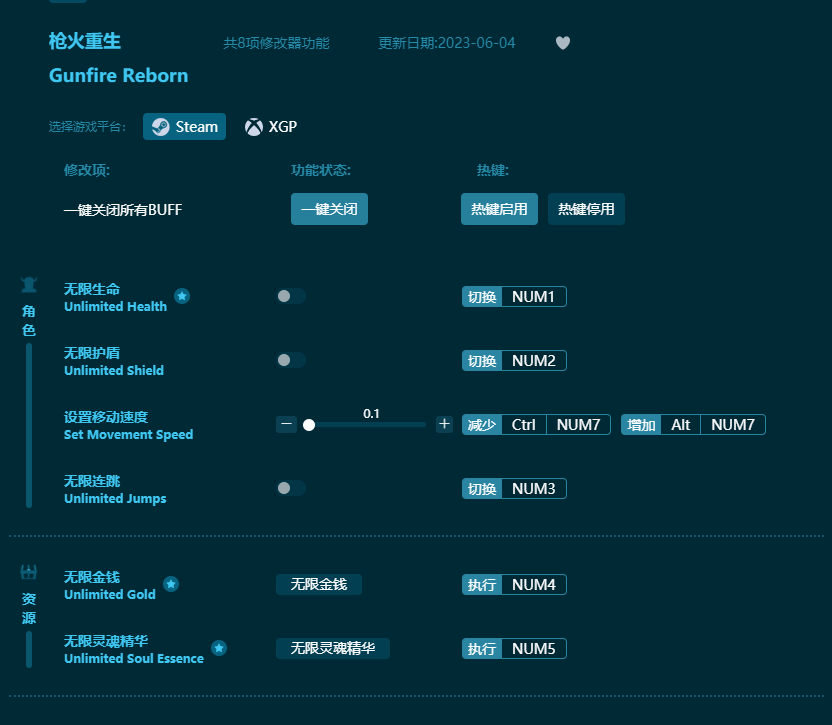The image size is (832, 725).
Task: Switch to XGP platform
Action: tap(271, 127)
